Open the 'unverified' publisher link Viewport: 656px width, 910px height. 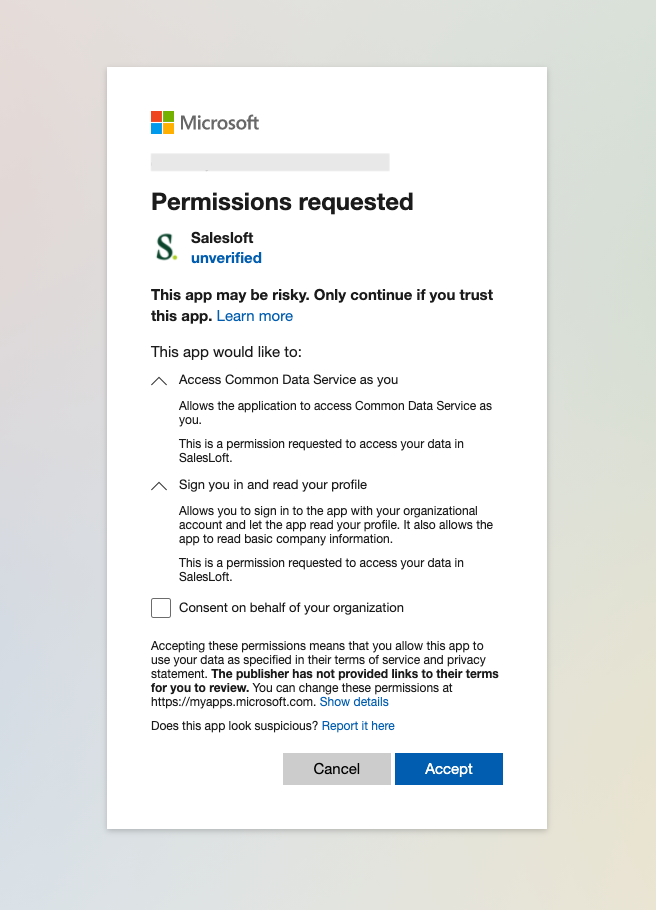[x=226, y=258]
